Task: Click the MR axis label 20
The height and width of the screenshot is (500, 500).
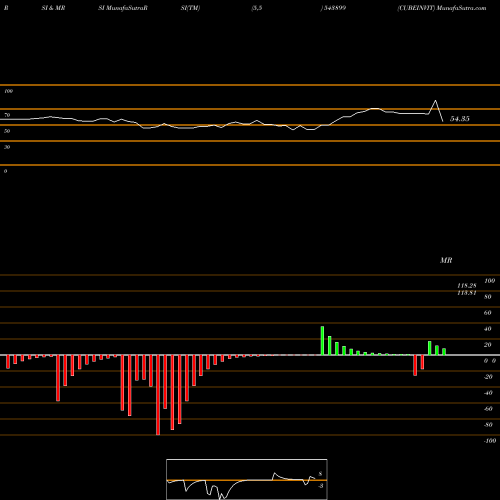Action: pyautogui.click(x=488, y=345)
